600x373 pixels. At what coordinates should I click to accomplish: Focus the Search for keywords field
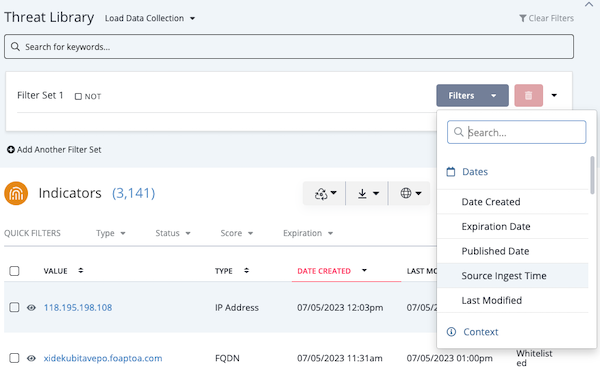[x=289, y=47]
